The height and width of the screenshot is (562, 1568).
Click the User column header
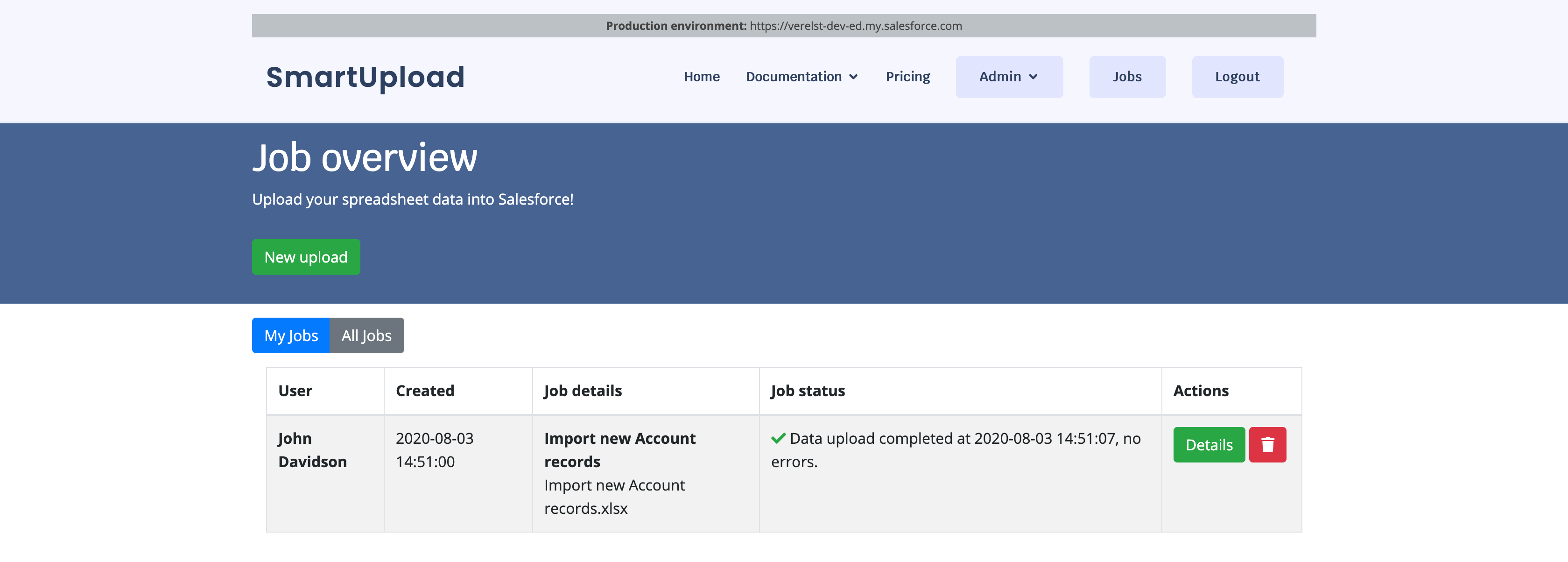coord(295,391)
